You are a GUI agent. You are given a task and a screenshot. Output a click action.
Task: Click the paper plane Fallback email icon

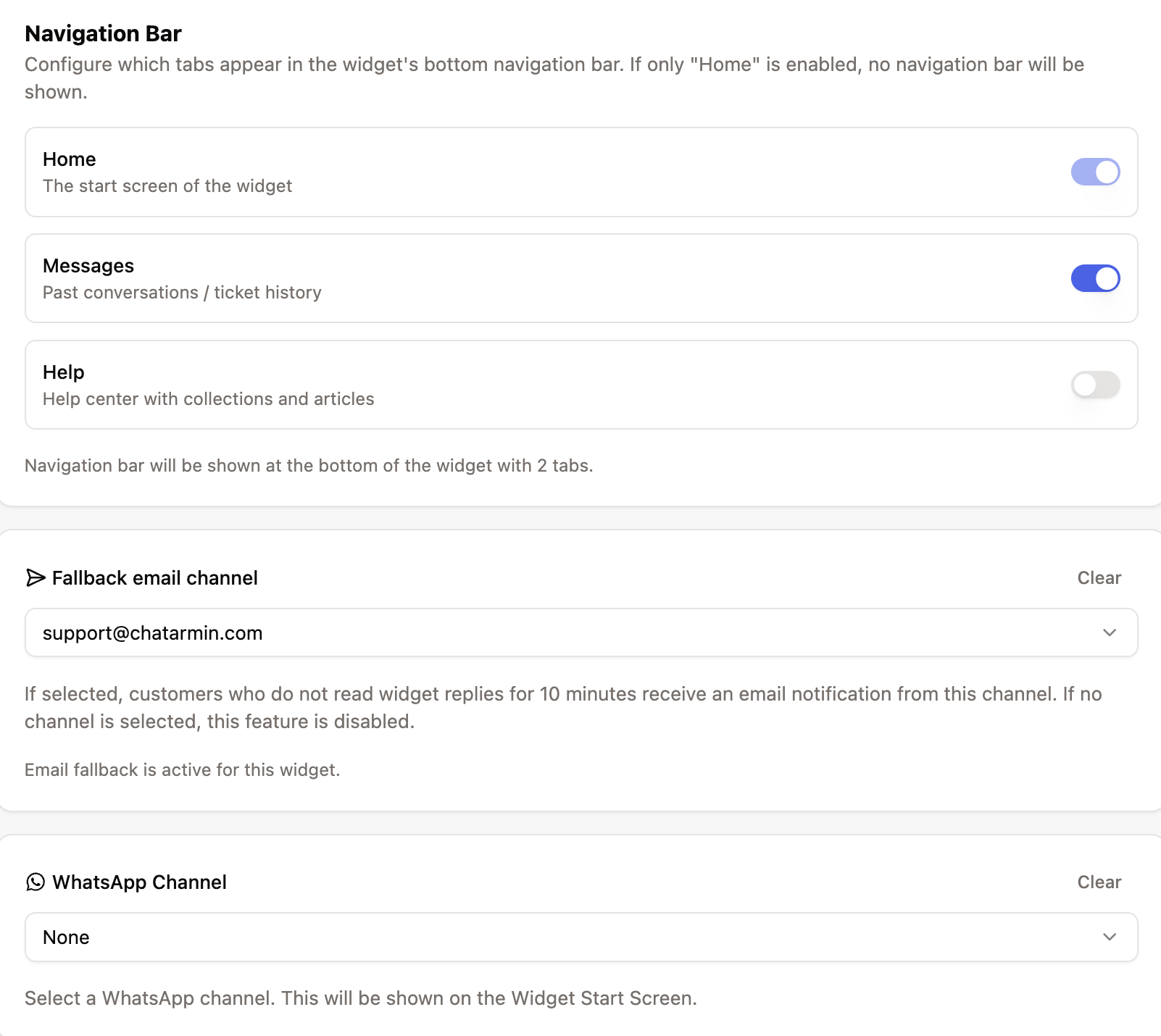[36, 577]
